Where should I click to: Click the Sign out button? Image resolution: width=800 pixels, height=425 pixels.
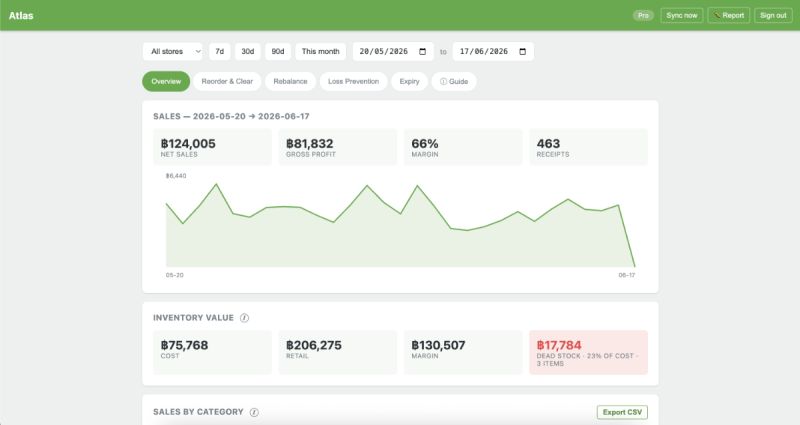click(773, 15)
